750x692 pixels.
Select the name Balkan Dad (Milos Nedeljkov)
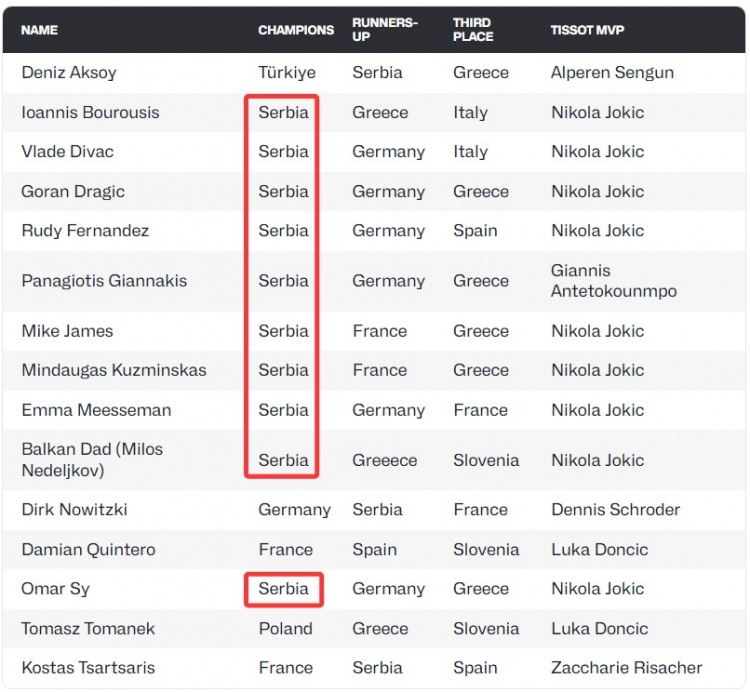click(x=92, y=460)
